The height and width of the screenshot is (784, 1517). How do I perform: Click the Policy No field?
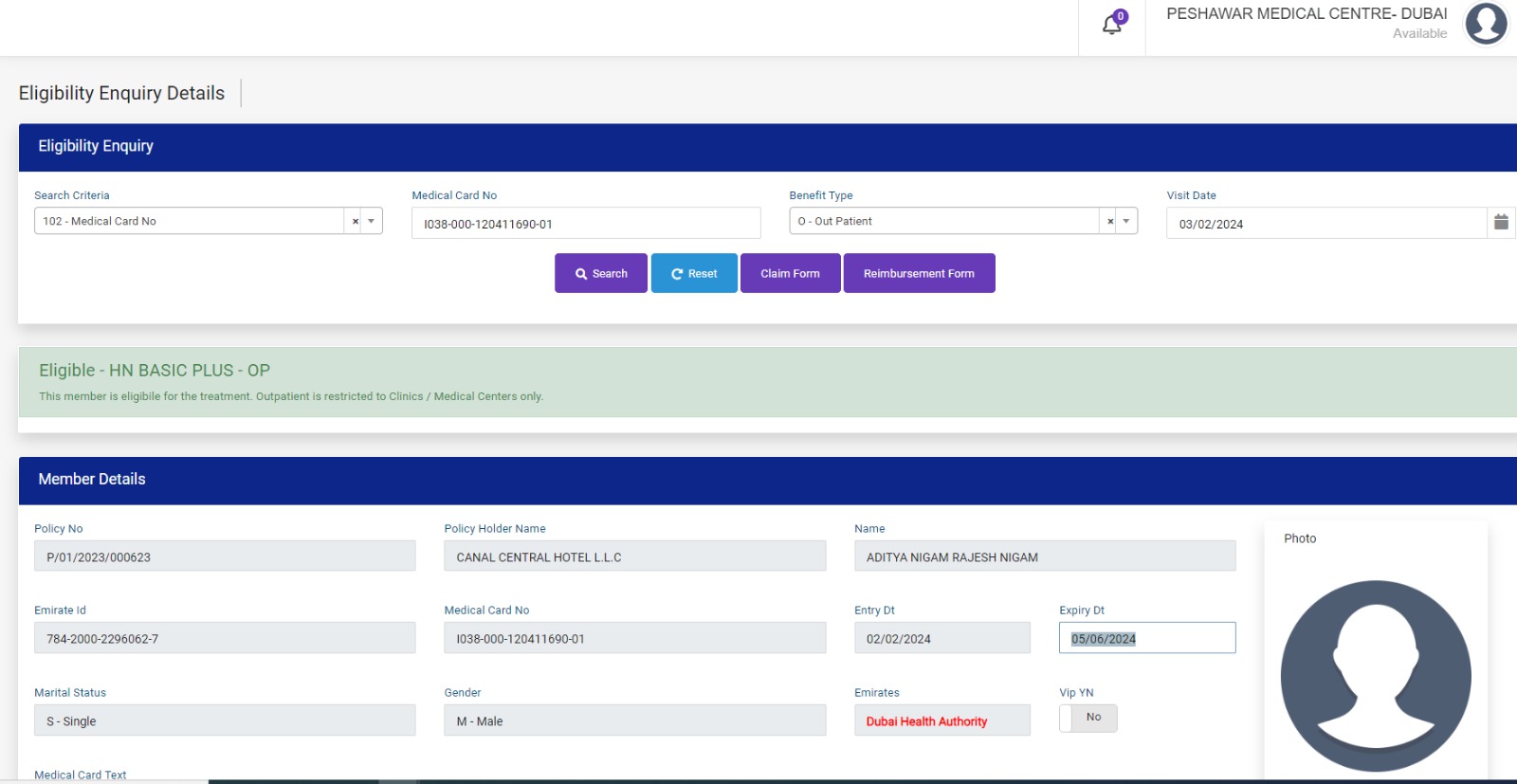(225, 556)
